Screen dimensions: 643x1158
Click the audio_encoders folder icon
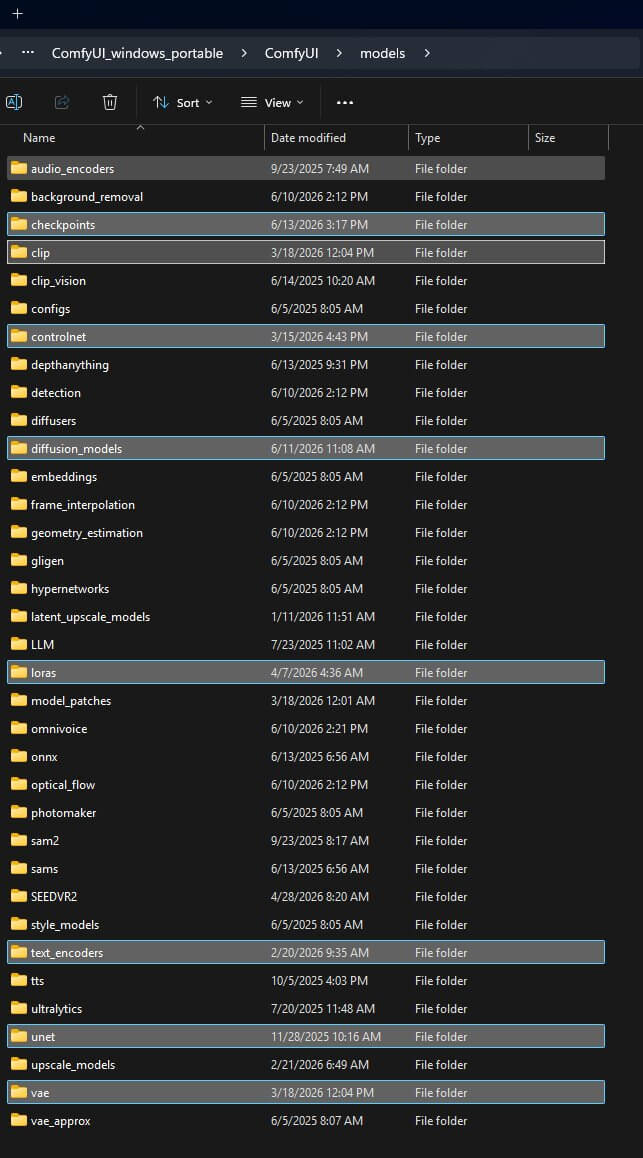(x=19, y=168)
